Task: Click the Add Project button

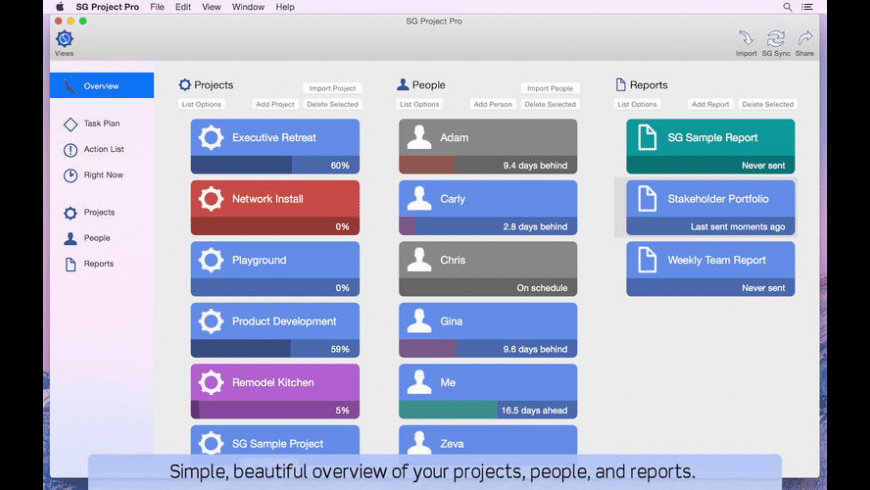Action: click(x=275, y=104)
